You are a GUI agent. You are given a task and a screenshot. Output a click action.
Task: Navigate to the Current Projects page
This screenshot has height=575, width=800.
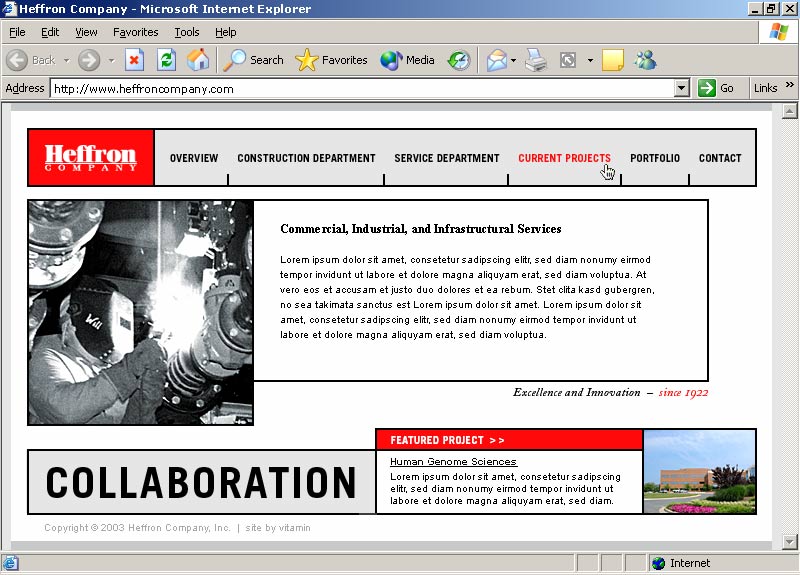(564, 158)
